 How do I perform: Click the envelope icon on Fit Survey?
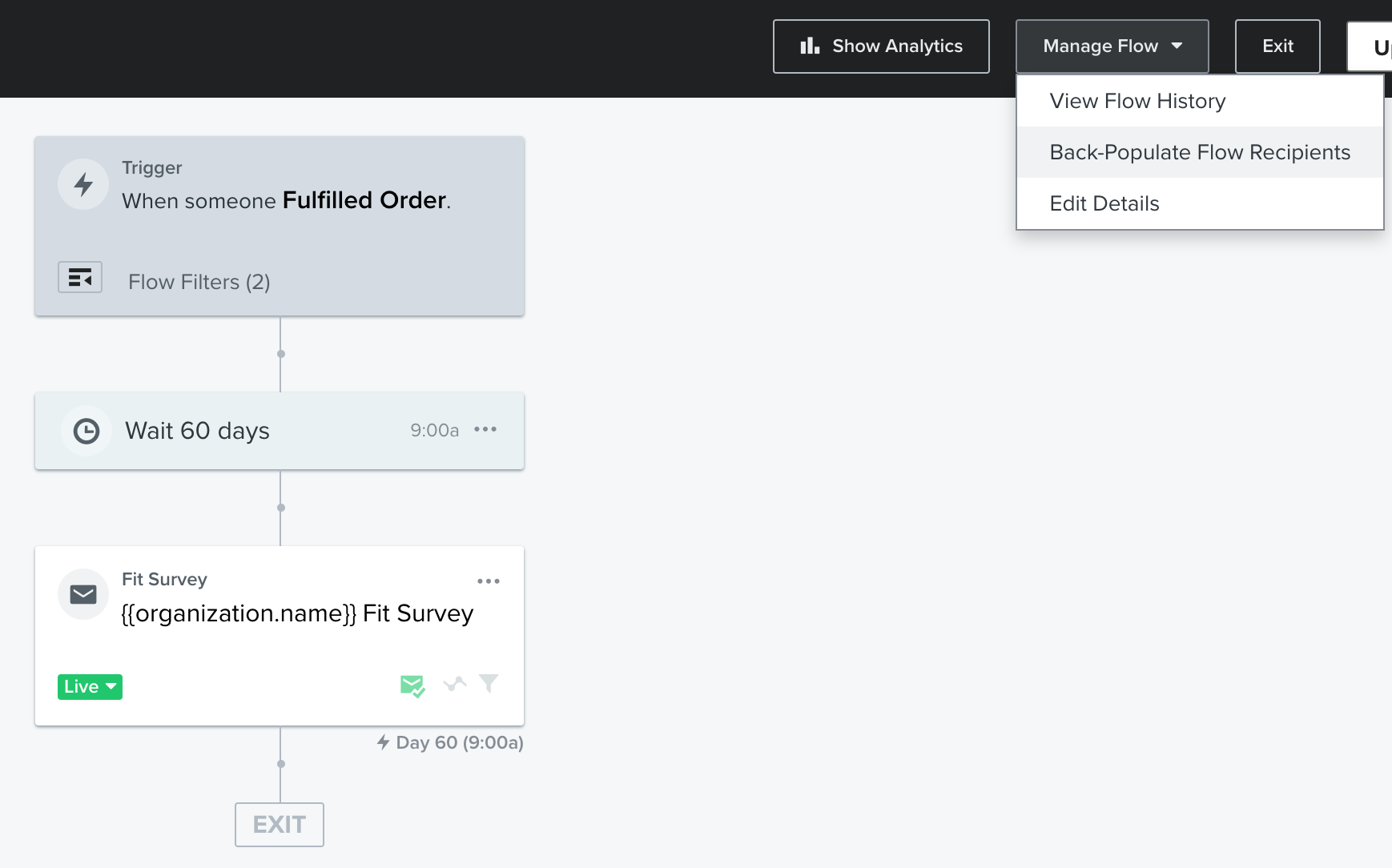[83, 594]
